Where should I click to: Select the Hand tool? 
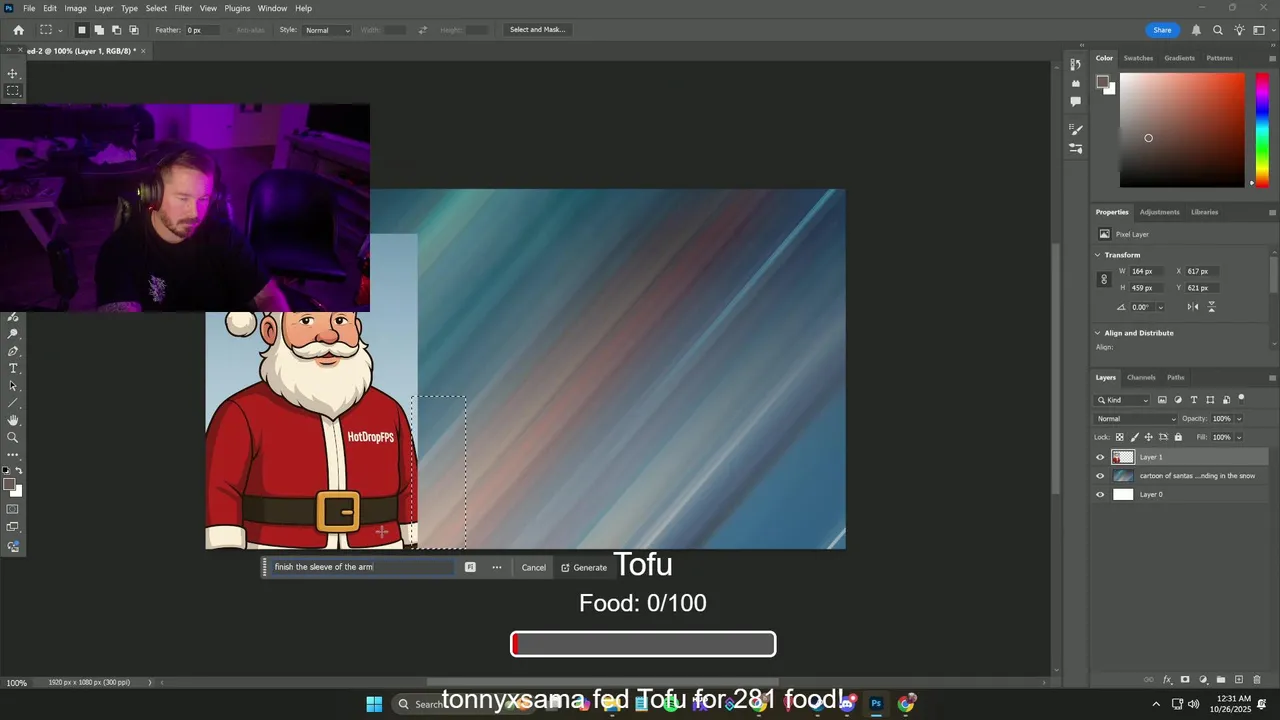pos(13,420)
